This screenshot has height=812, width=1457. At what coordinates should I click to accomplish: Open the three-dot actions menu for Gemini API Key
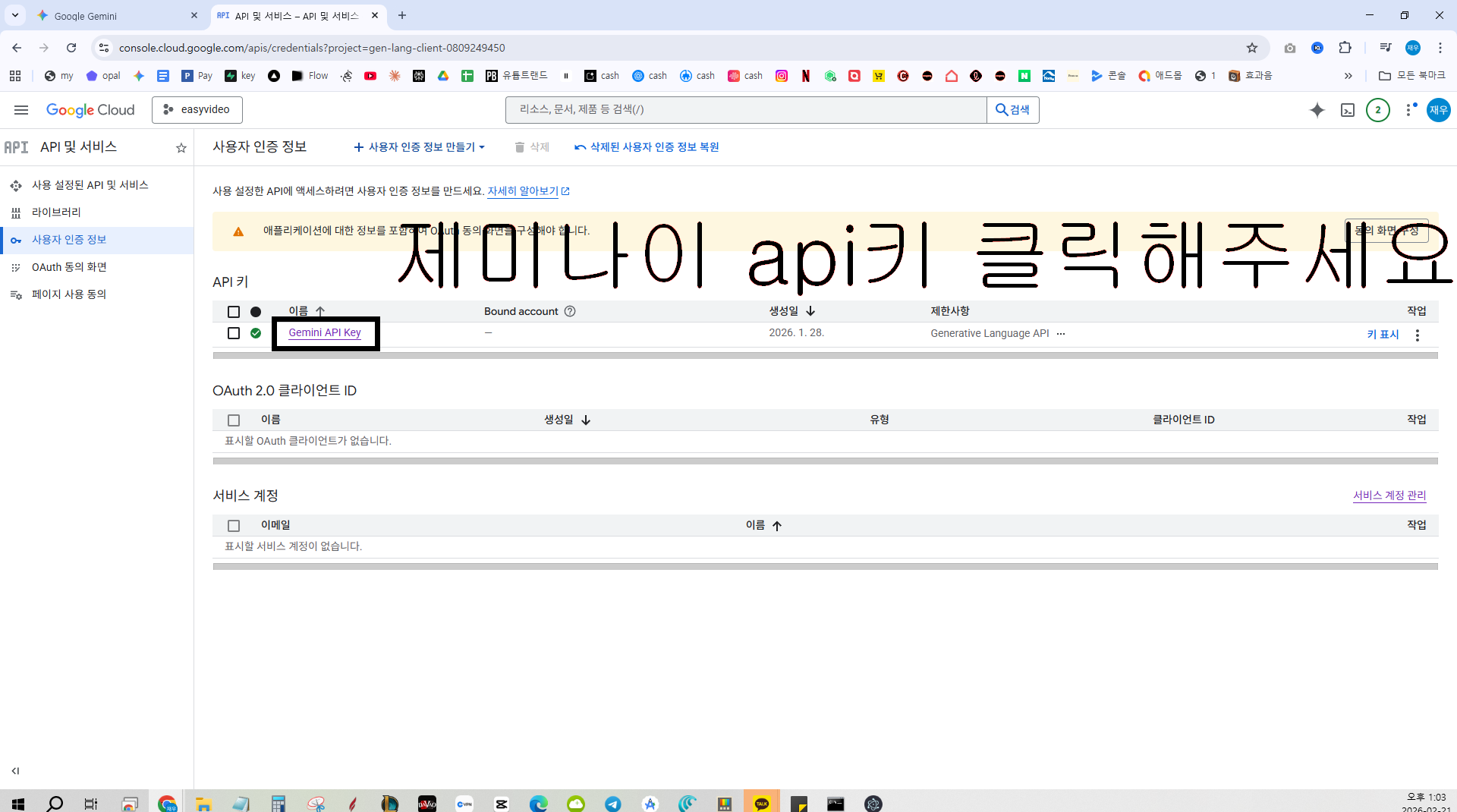click(x=1418, y=335)
